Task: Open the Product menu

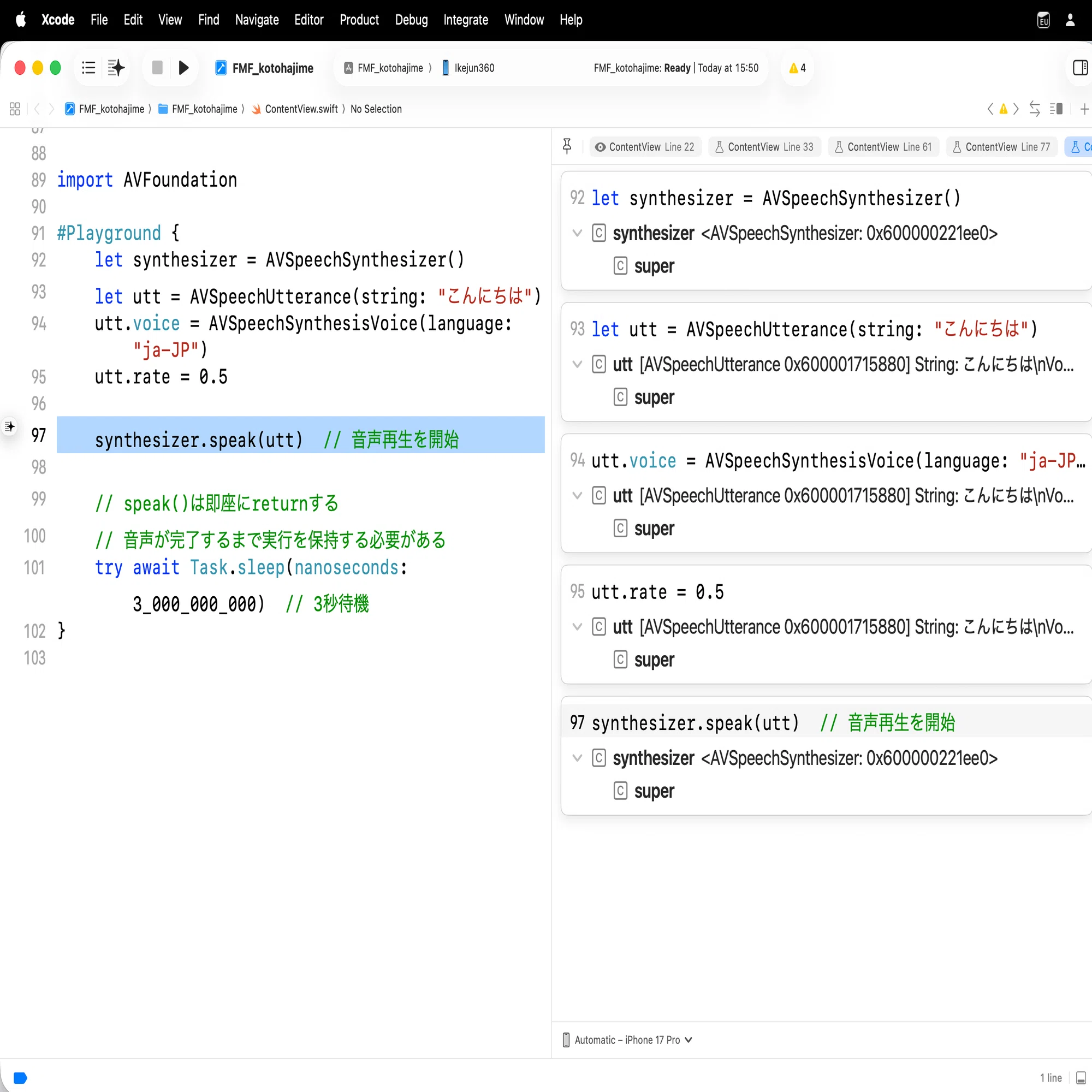Action: 359,20
